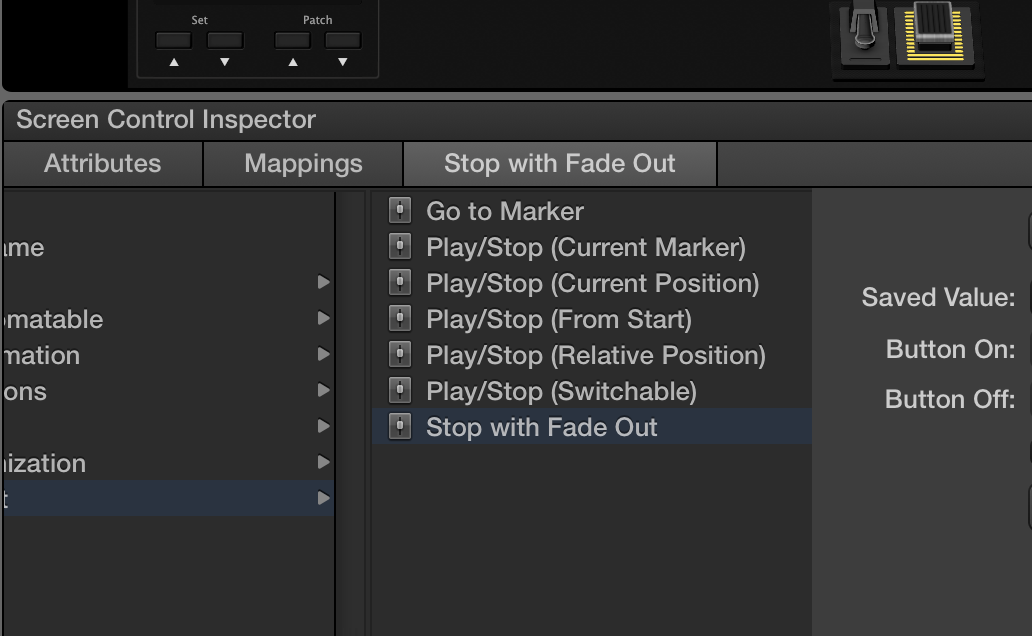This screenshot has width=1032, height=636.
Task: Expand the row ending in 'mation'
Action: 323,355
